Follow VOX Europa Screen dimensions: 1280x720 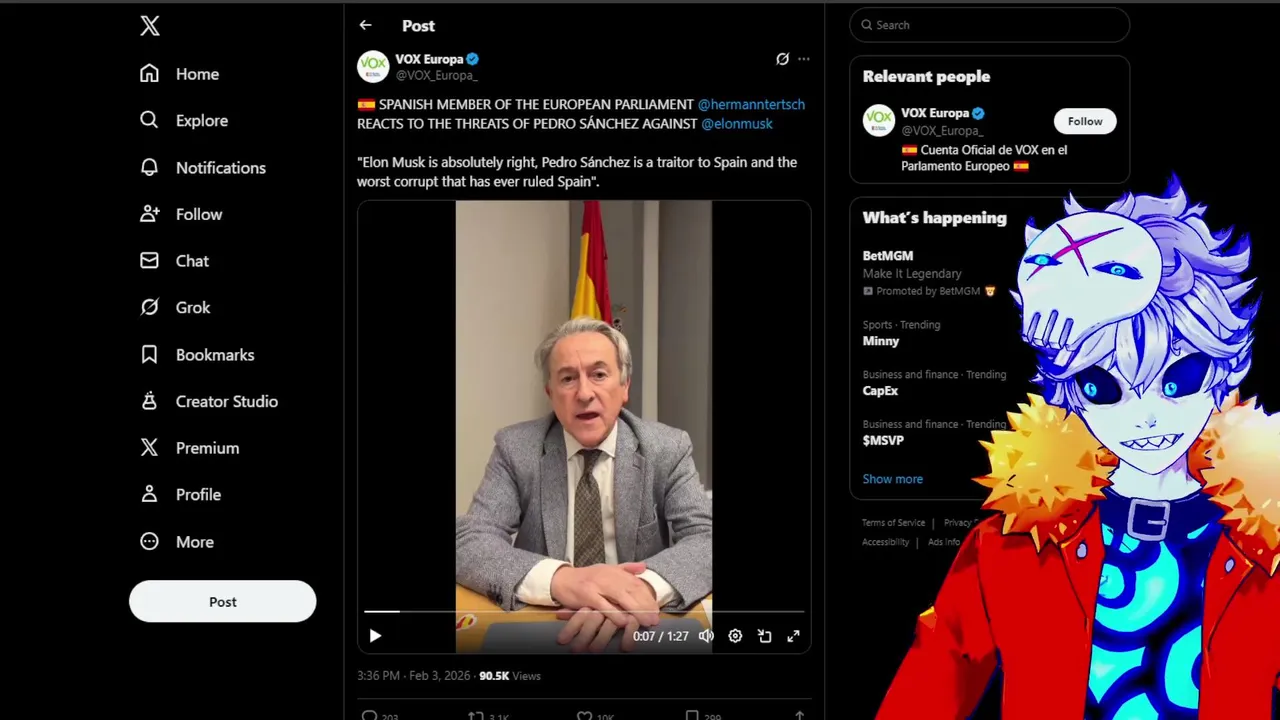pos(1084,121)
